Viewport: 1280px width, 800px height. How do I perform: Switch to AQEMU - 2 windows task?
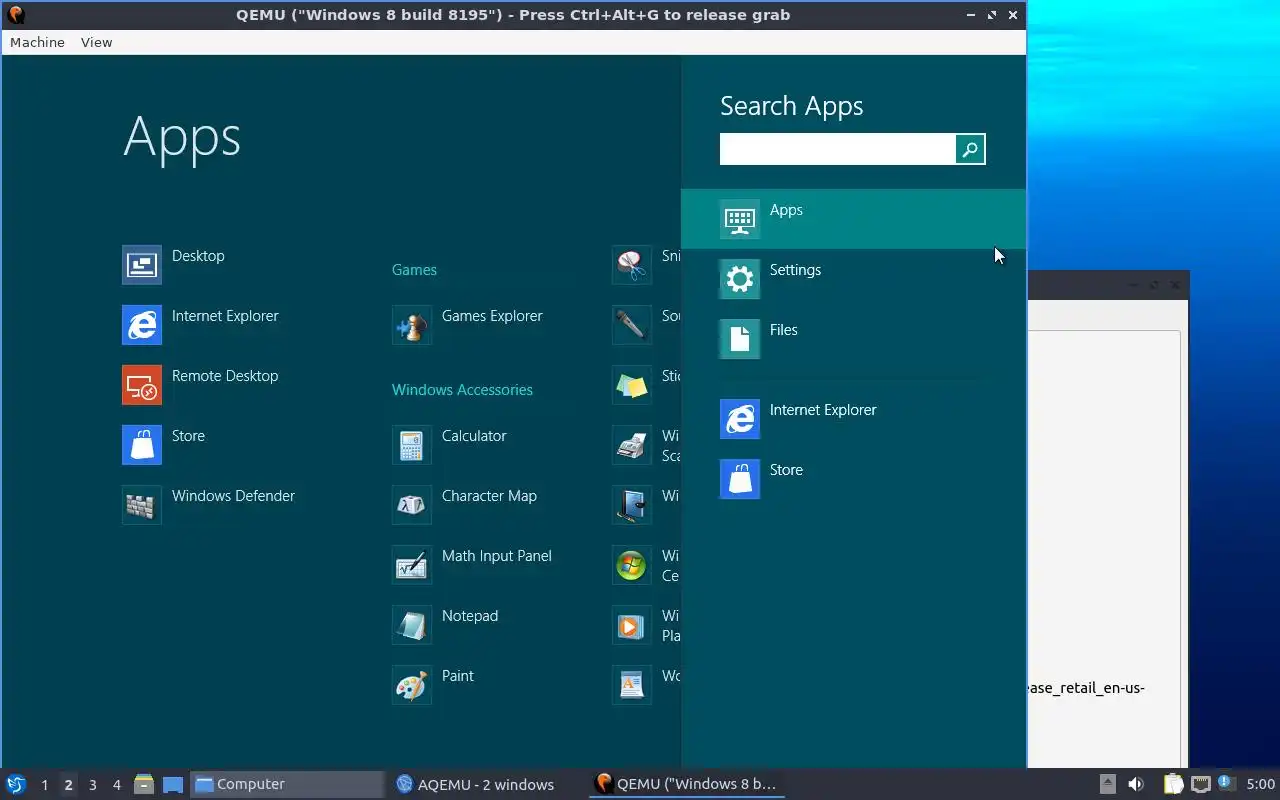click(x=487, y=784)
